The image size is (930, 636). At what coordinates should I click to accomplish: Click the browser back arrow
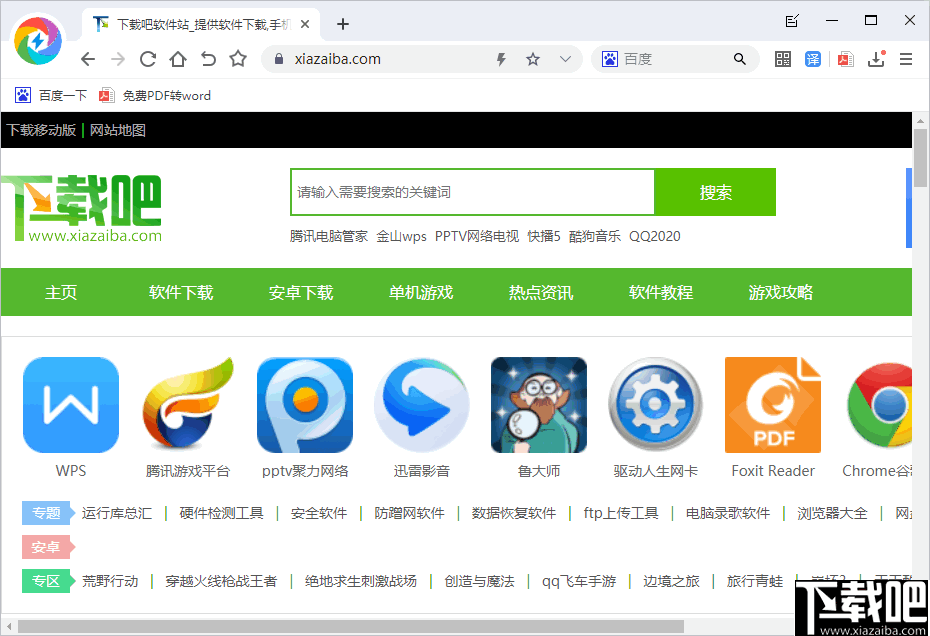click(88, 59)
